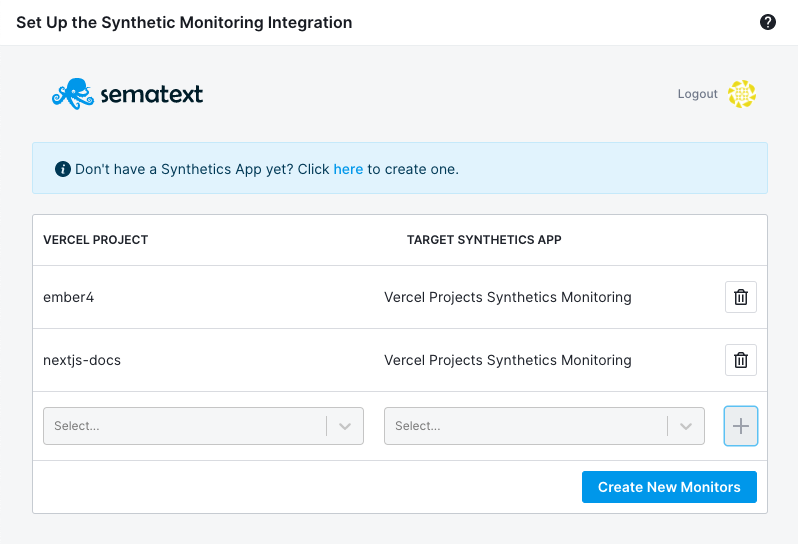Click Create New Monitors button
This screenshot has width=798, height=544.
pos(669,487)
